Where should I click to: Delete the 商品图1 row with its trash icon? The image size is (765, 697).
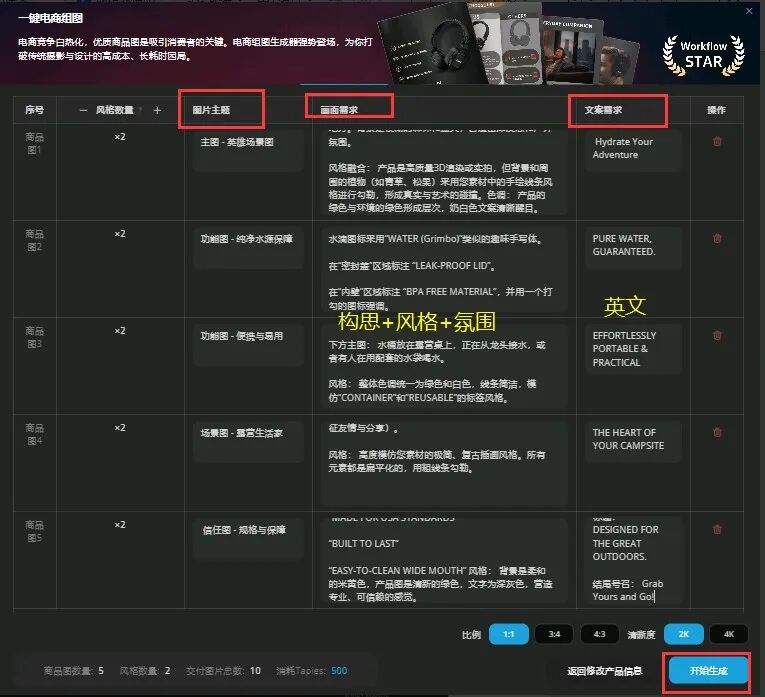(x=717, y=141)
